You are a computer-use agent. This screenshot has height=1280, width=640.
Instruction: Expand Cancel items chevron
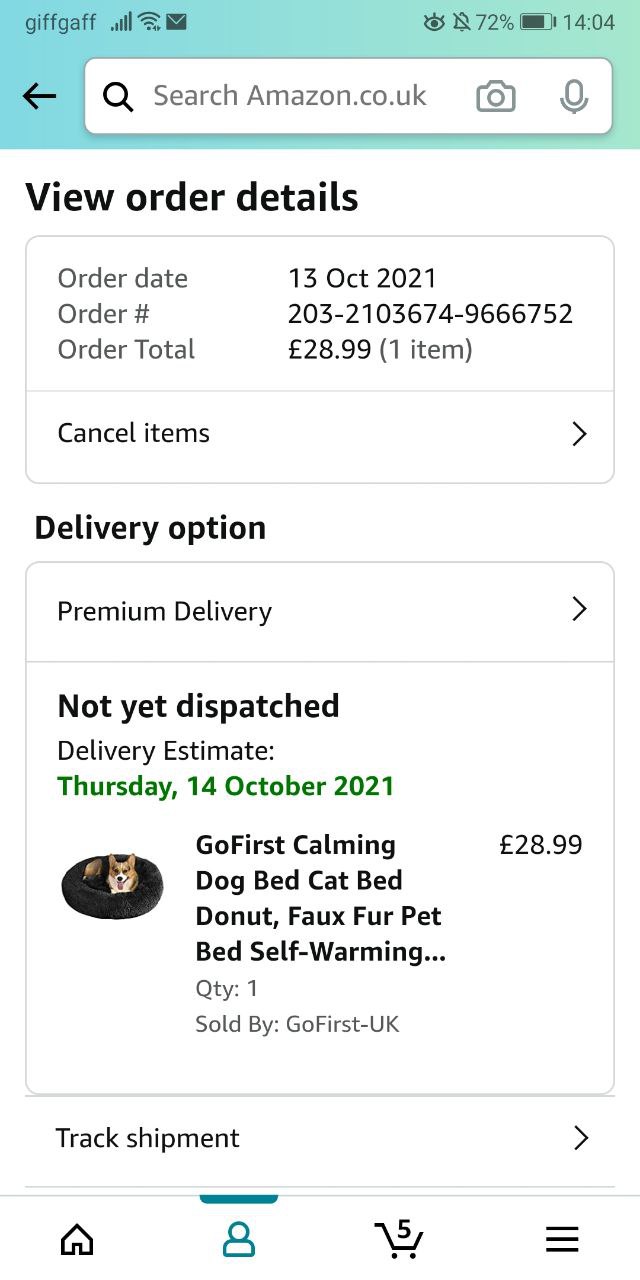578,433
